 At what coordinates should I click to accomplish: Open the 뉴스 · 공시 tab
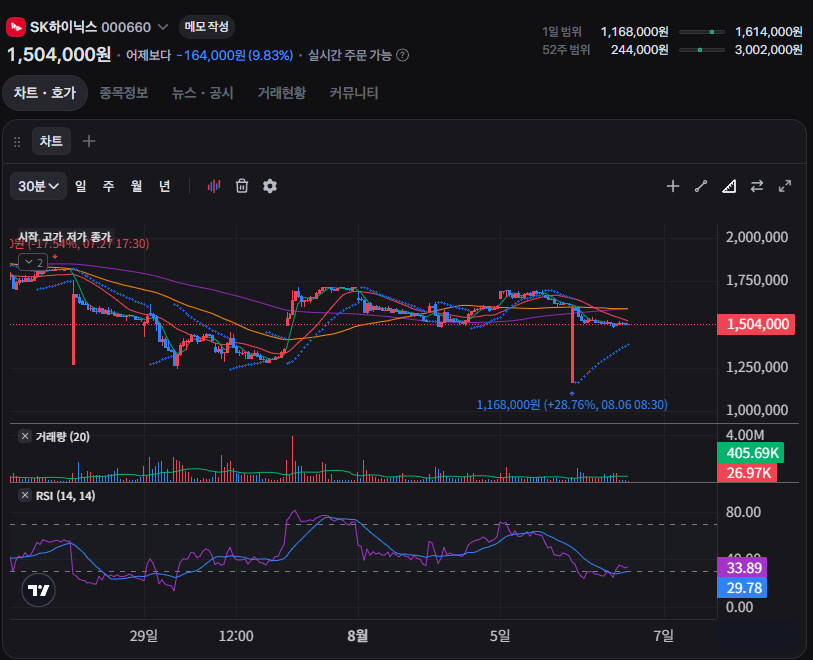[203, 93]
